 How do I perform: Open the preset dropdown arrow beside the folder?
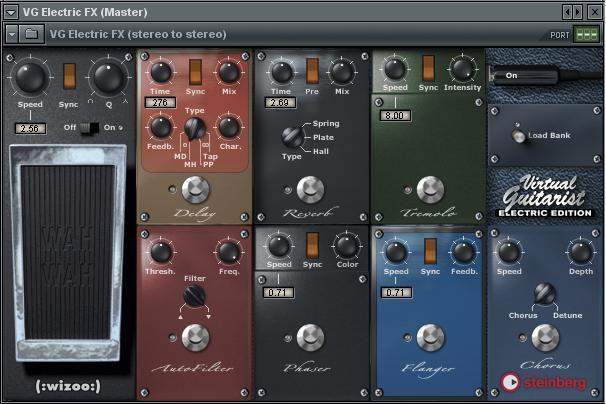[x=11, y=34]
